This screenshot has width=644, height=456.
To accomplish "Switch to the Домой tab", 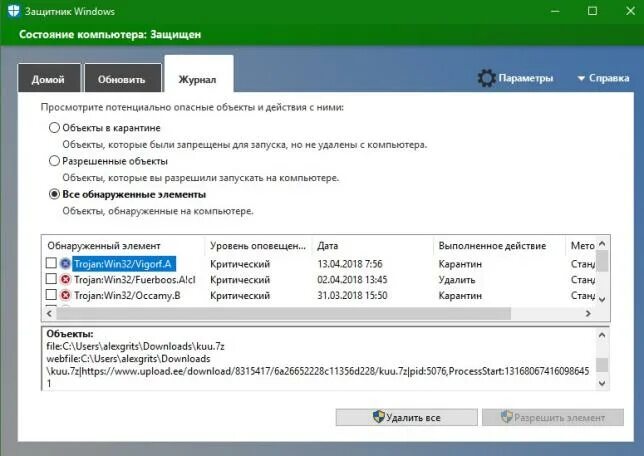I will tap(49, 78).
